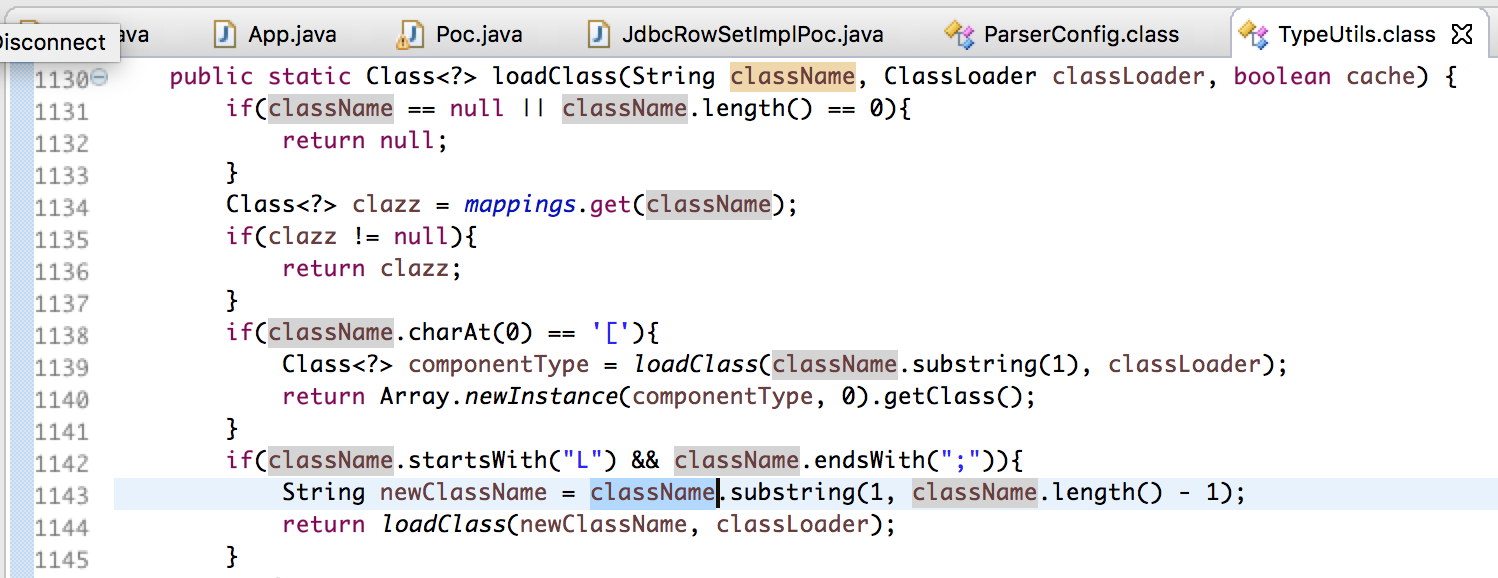Click 'boolean cache' parameter in signature
This screenshot has height=578, width=1498.
(1326, 76)
